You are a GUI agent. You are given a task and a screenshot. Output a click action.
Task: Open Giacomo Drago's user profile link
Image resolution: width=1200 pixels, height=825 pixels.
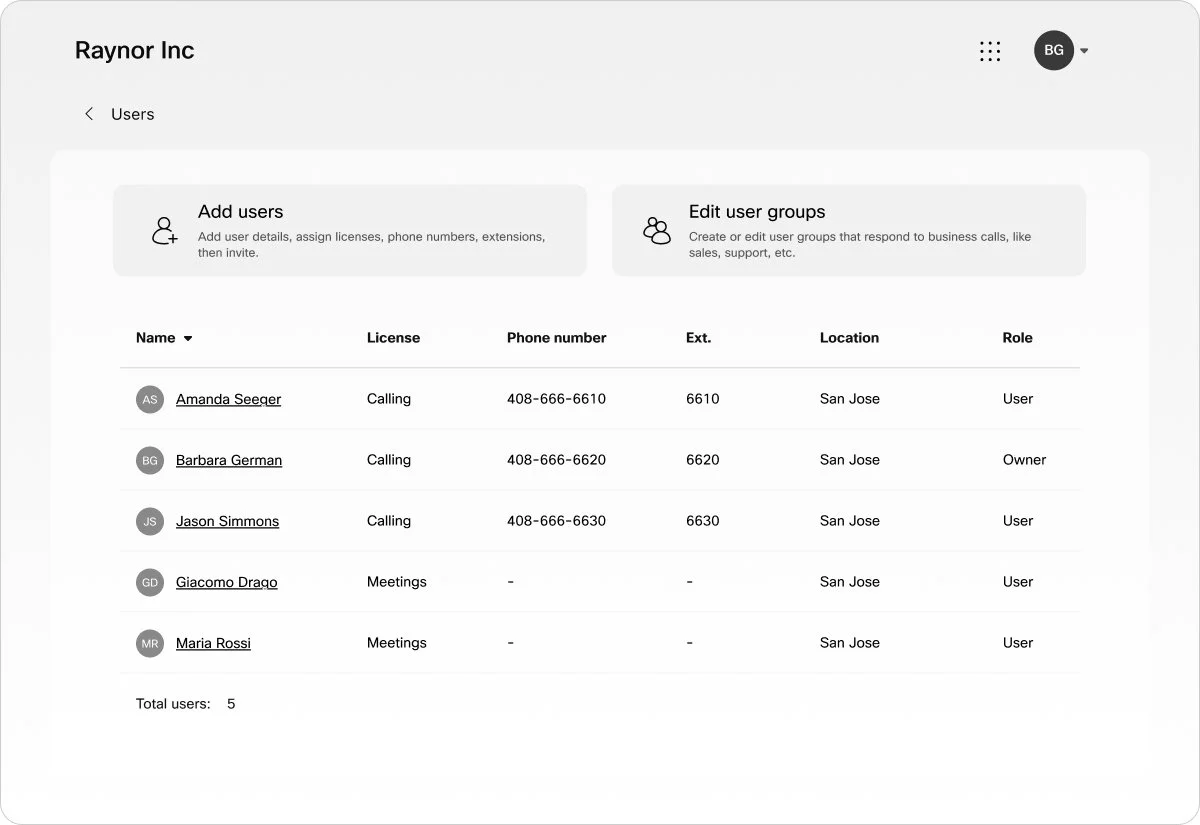pyautogui.click(x=227, y=582)
